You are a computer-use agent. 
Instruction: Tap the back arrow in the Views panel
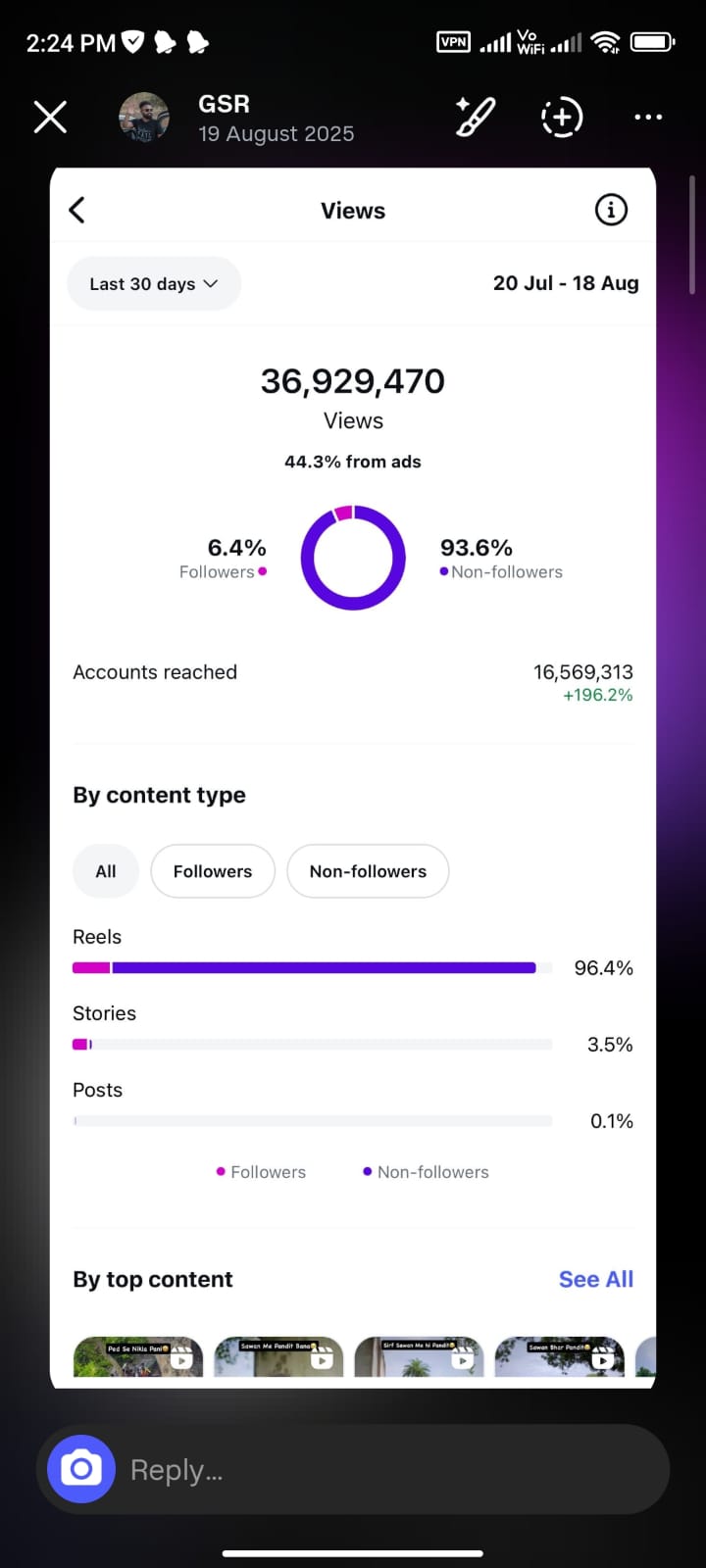coord(76,209)
